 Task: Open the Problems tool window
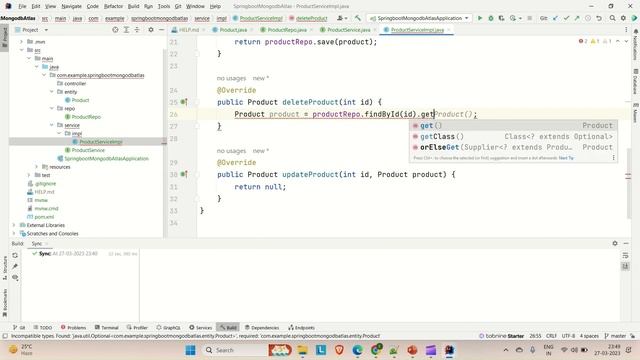(x=73, y=327)
